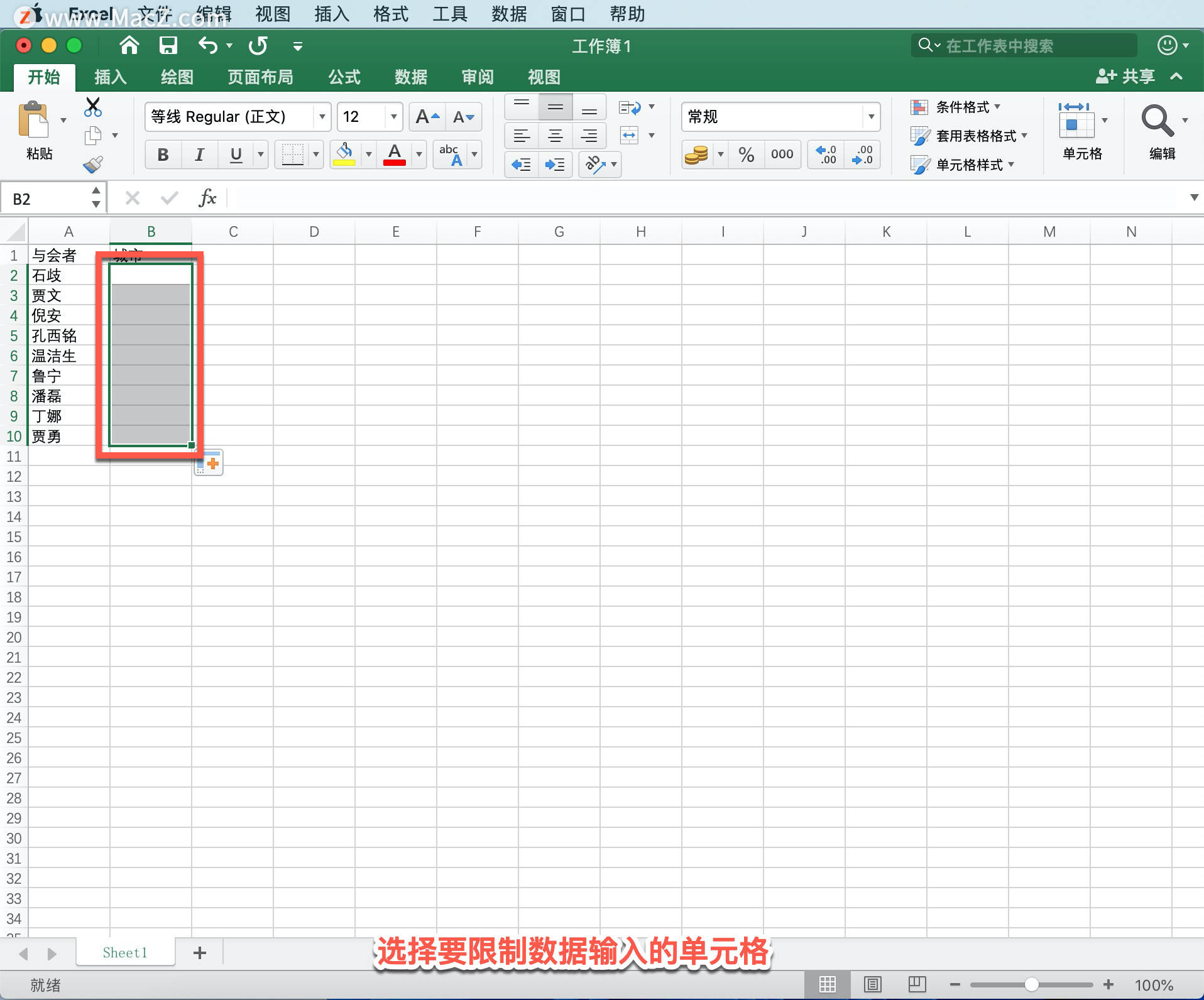Click the Cut scissors icon
1204x1000 pixels.
click(93, 107)
